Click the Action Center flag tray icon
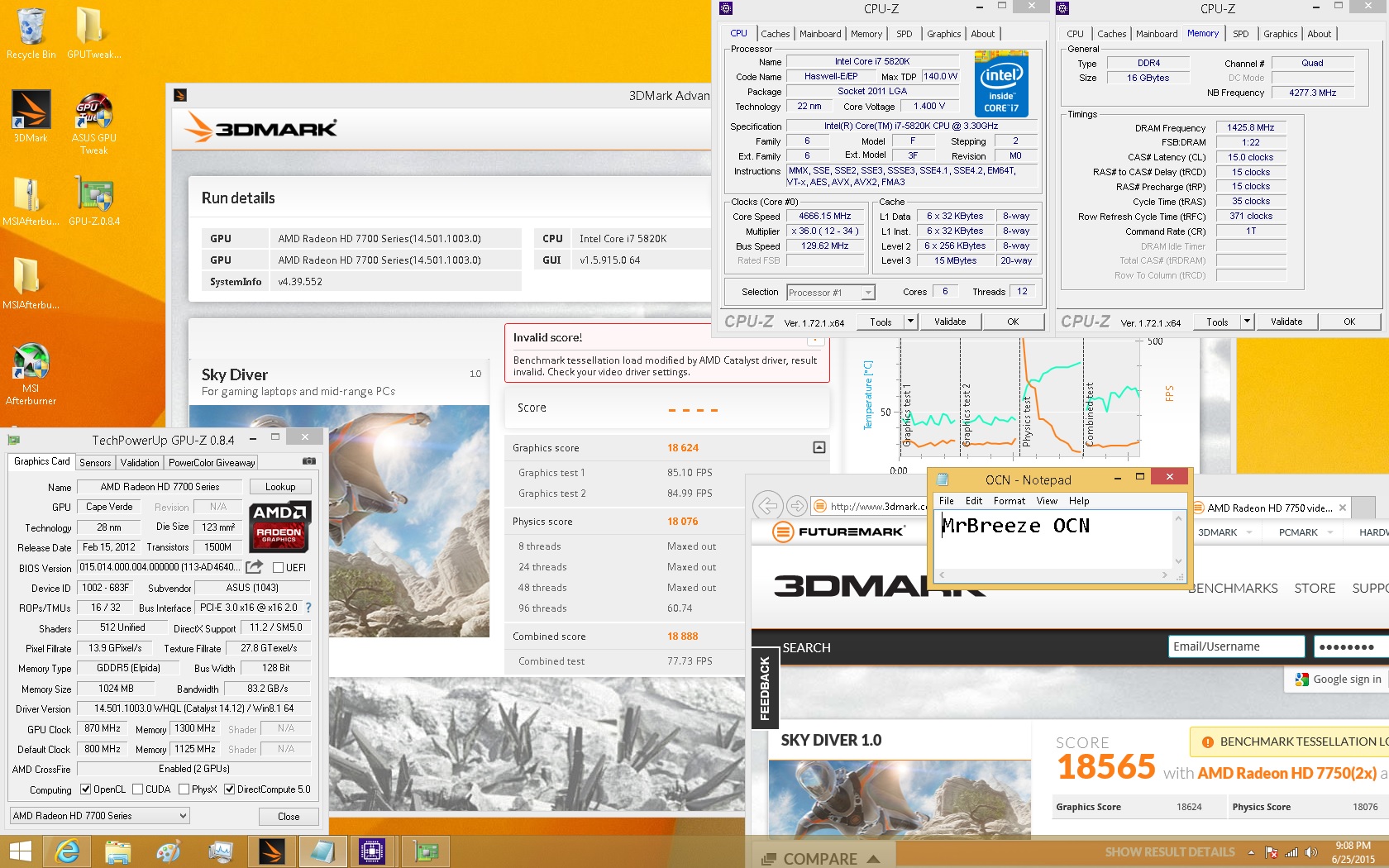The width and height of the screenshot is (1389, 868). tap(1272, 852)
